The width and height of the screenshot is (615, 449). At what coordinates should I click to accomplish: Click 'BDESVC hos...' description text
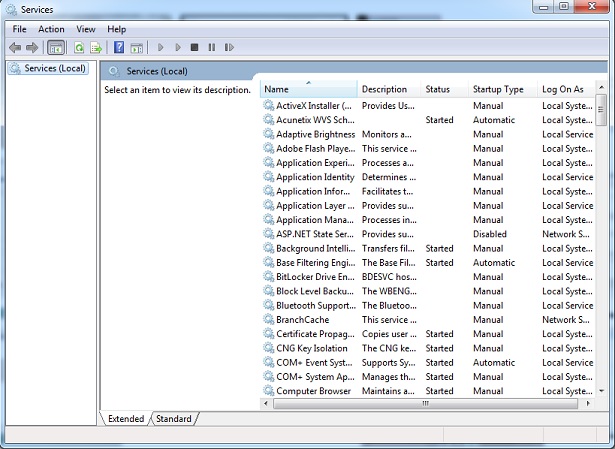[x=389, y=277]
